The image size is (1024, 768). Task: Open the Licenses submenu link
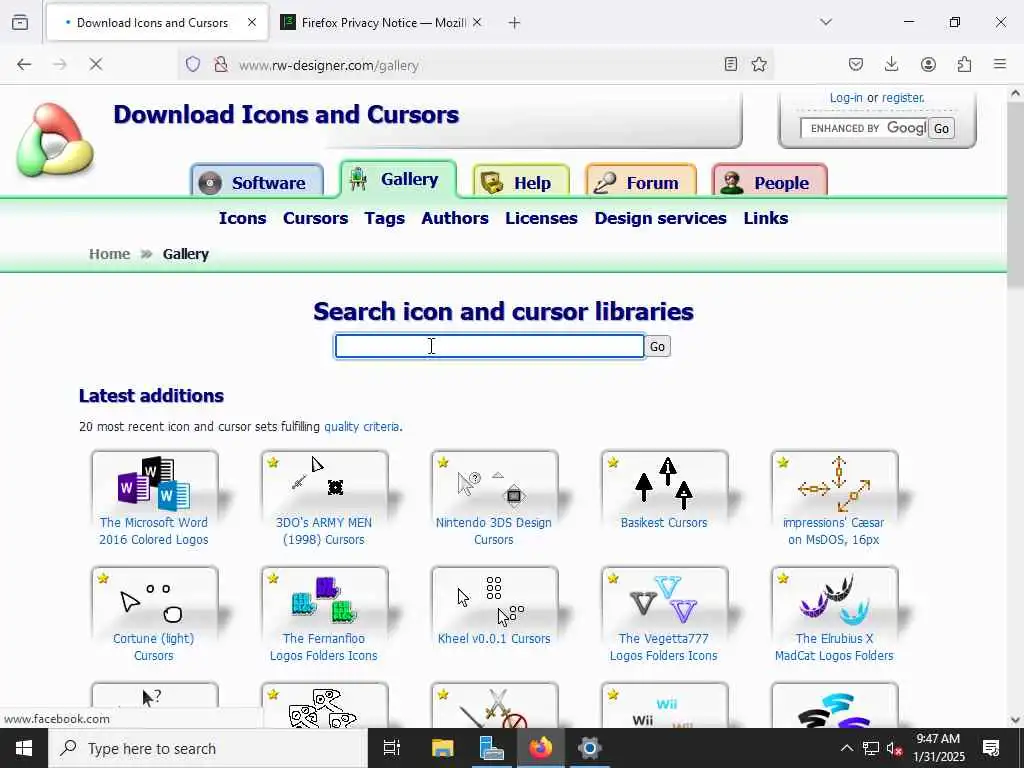point(541,218)
